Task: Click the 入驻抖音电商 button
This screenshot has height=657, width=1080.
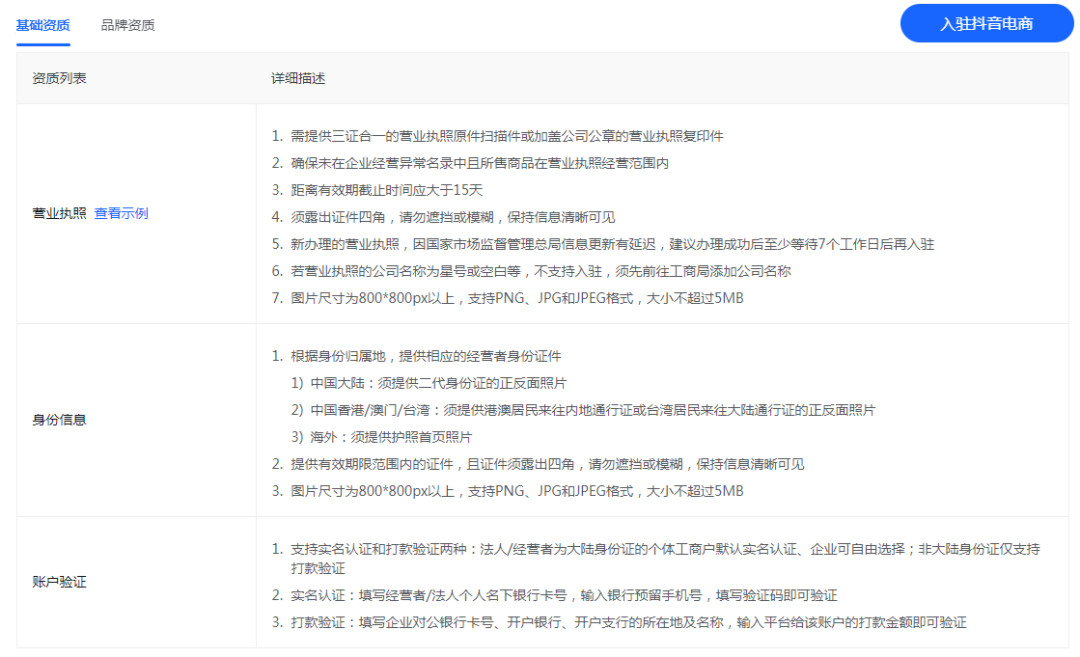Action: click(x=986, y=23)
